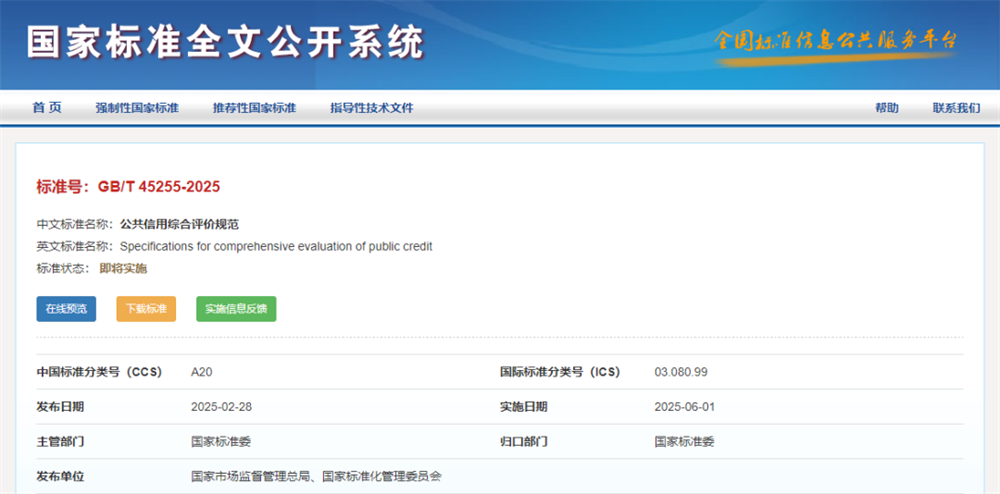Open 推荐性国家标准 menu item
The width and height of the screenshot is (1000, 494).
click(x=254, y=108)
